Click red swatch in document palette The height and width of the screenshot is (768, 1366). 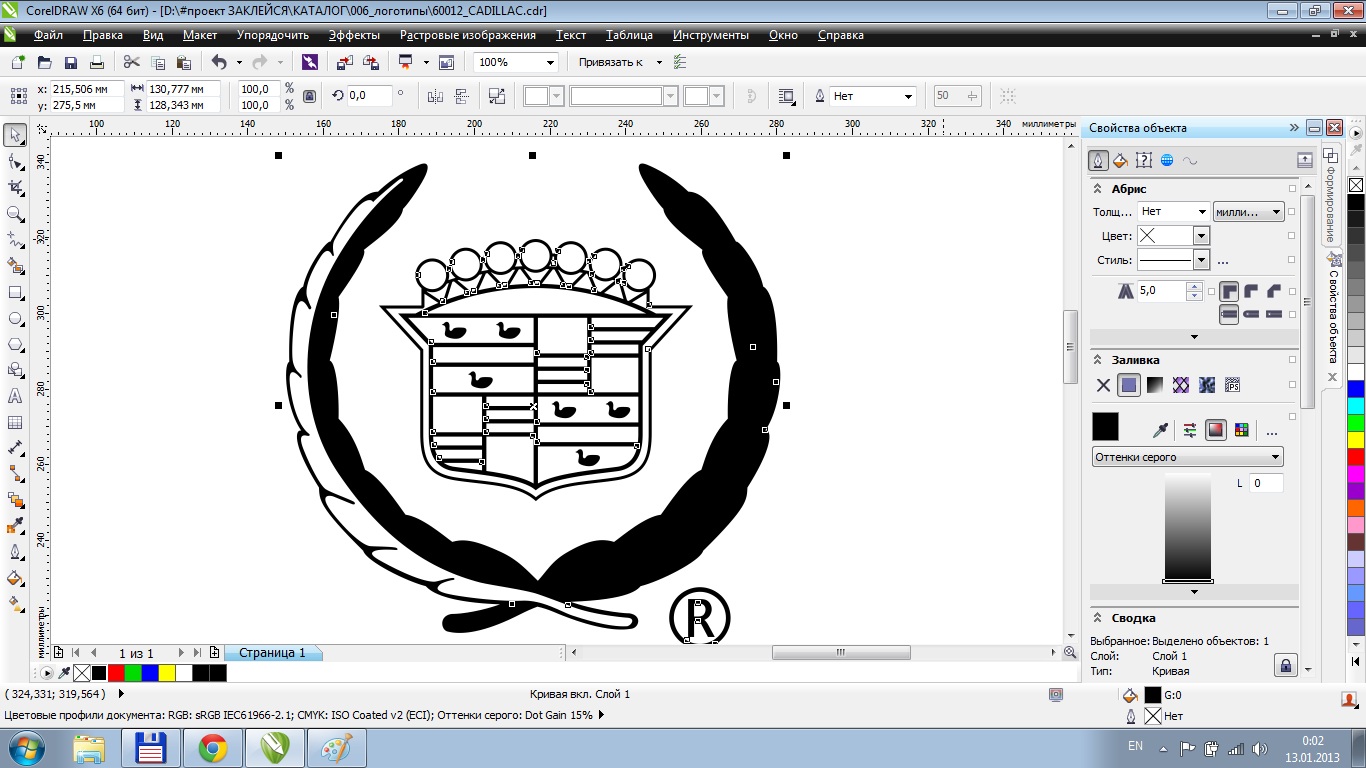116,673
